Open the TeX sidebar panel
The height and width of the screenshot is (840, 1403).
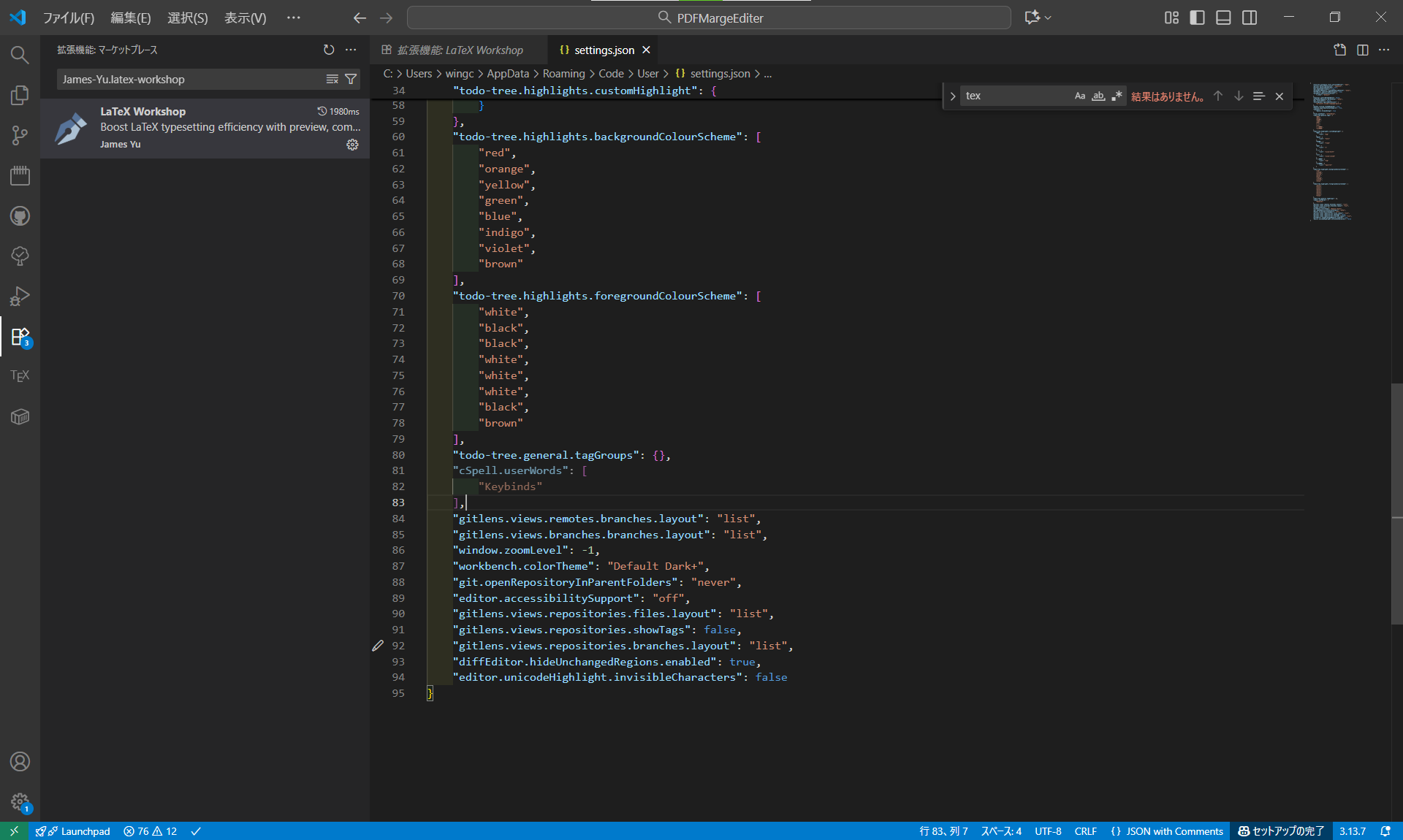click(20, 376)
